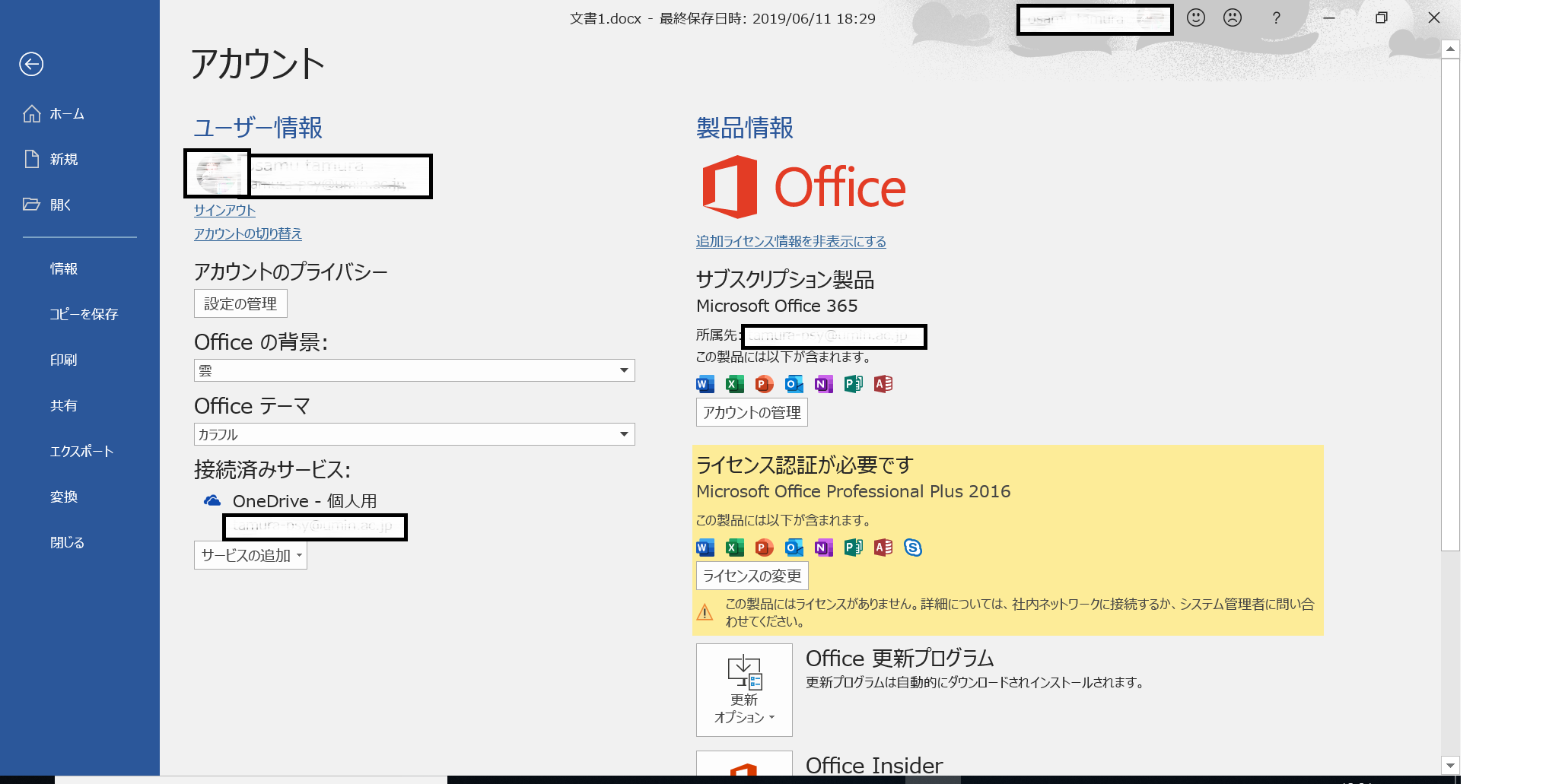Click Publisher icon under Office 365

[x=854, y=385]
